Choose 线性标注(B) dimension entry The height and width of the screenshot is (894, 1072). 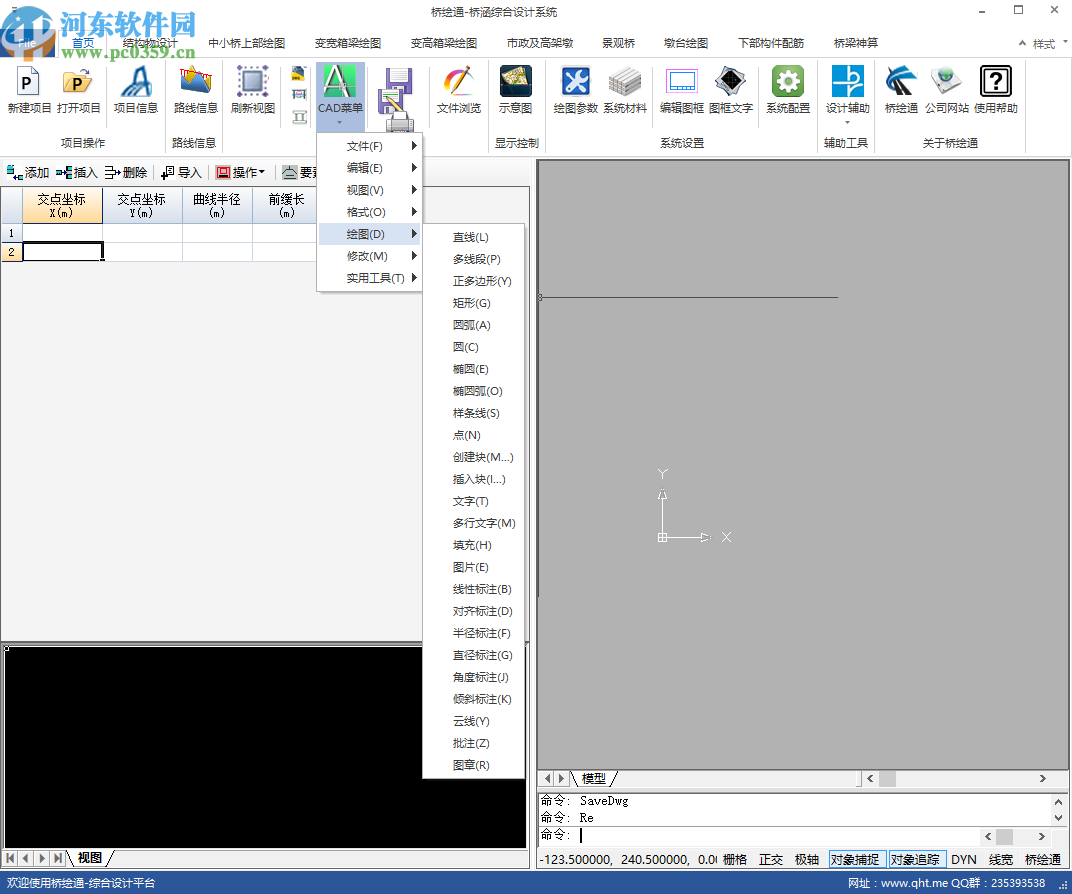tap(474, 589)
